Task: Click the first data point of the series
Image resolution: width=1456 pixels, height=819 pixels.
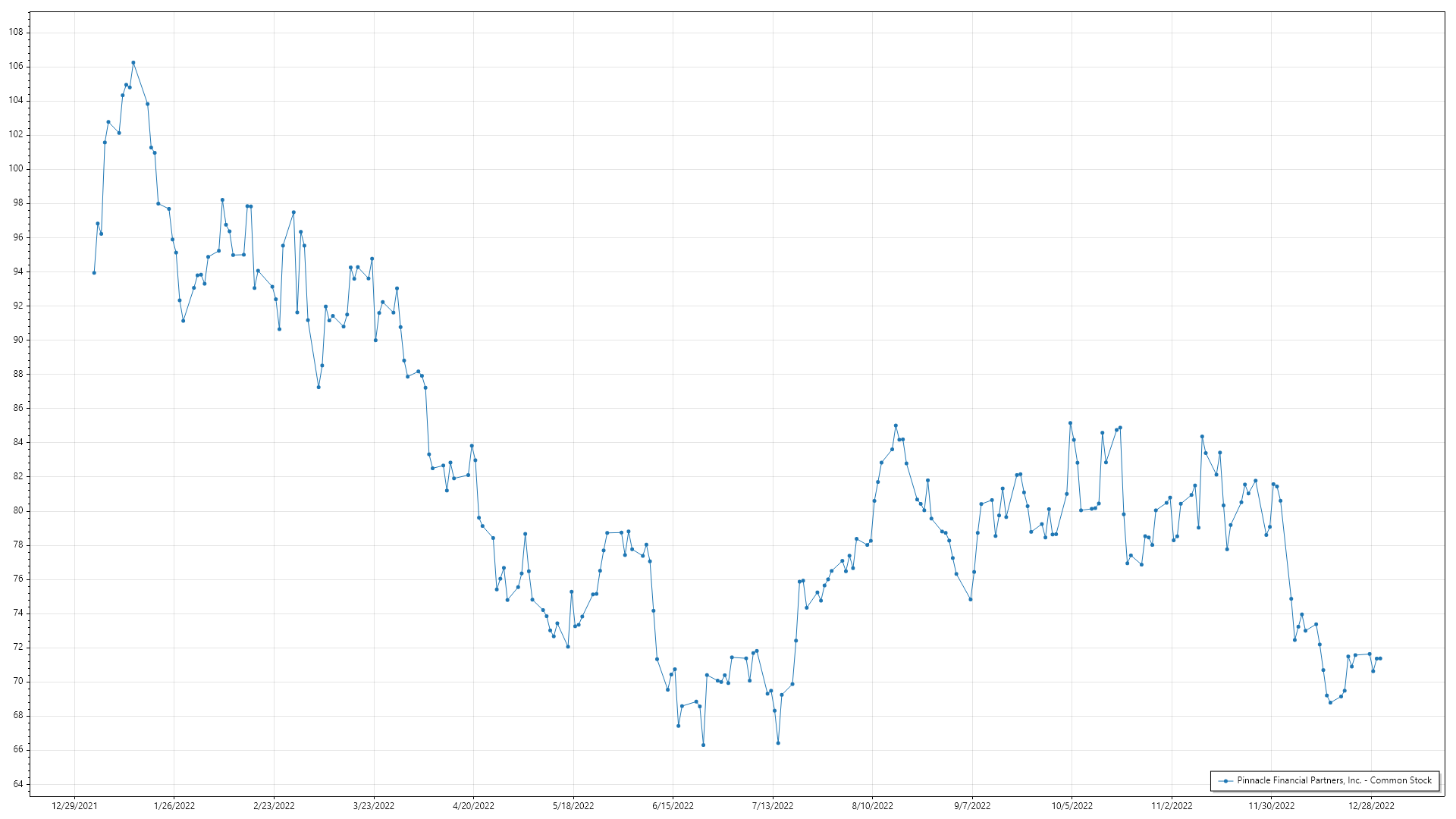Action: pos(94,273)
